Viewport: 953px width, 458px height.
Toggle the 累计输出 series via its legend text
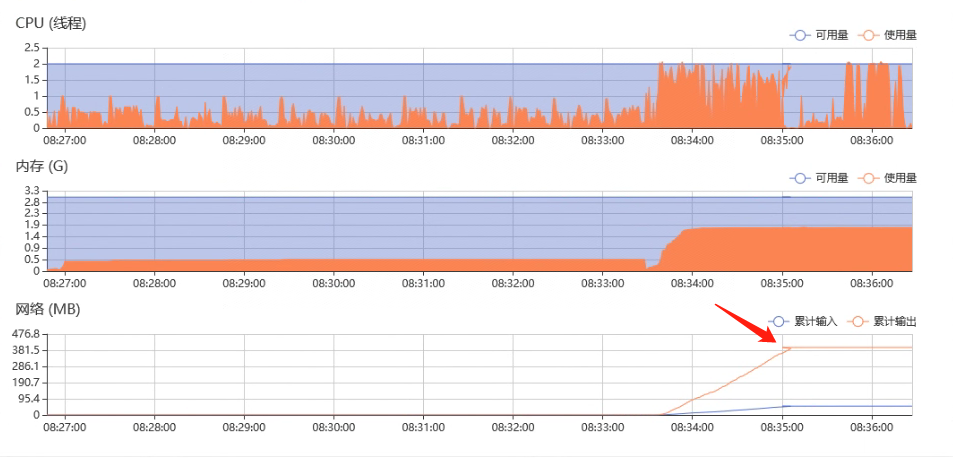(895, 322)
